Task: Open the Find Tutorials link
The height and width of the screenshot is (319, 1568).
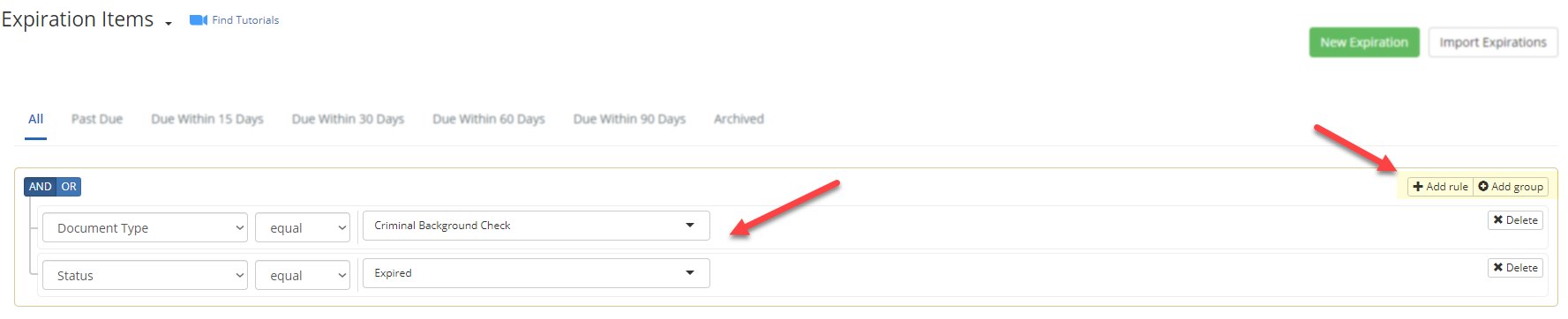Action: click(245, 20)
